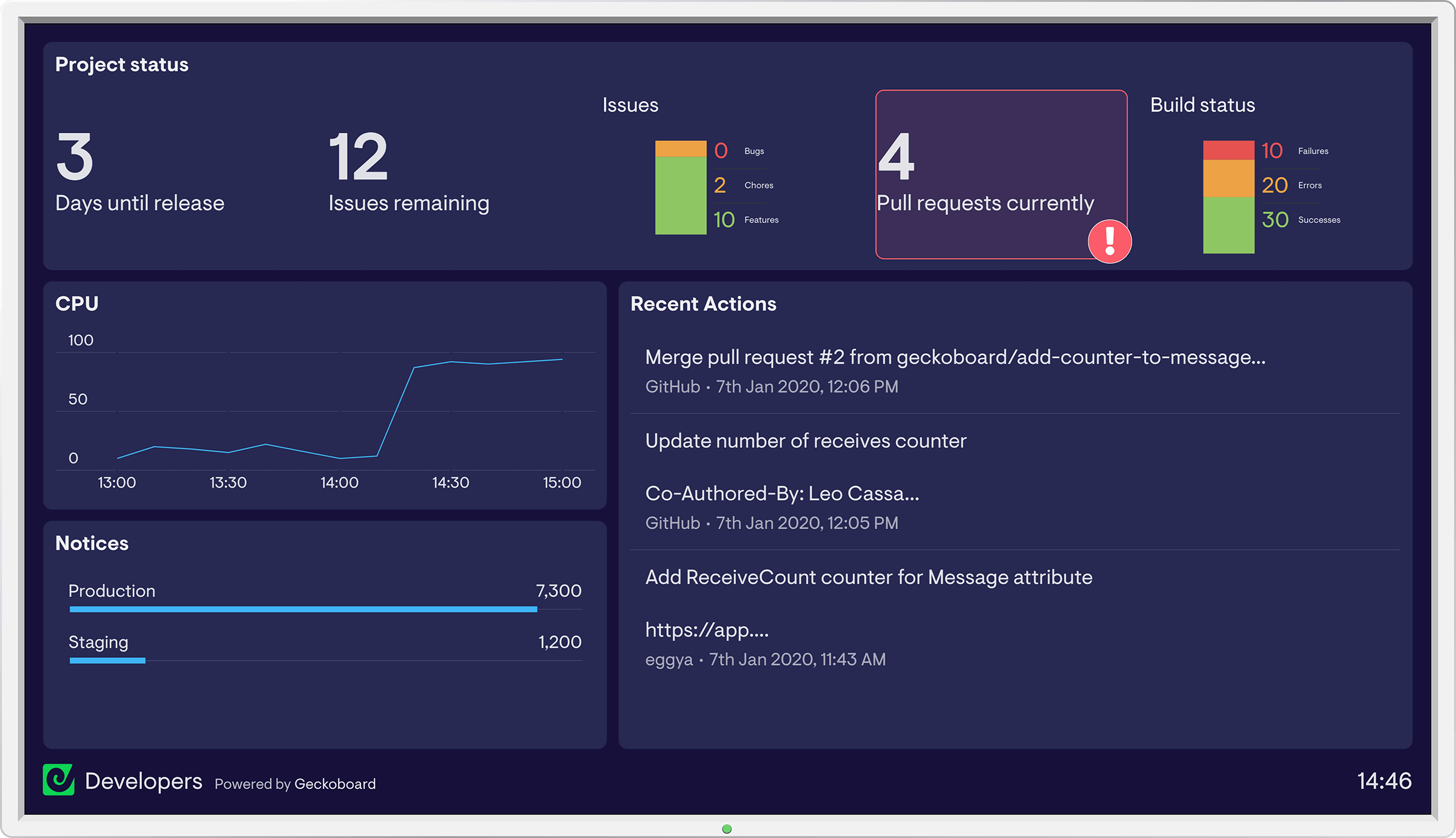1456x838 pixels.
Task: Click the https://app.... link in Recent Actions
Action: [706, 630]
